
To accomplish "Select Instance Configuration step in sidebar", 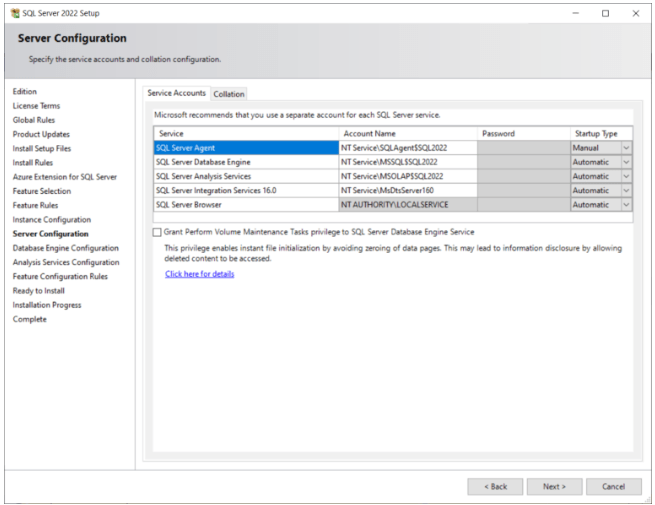I will point(51,220).
